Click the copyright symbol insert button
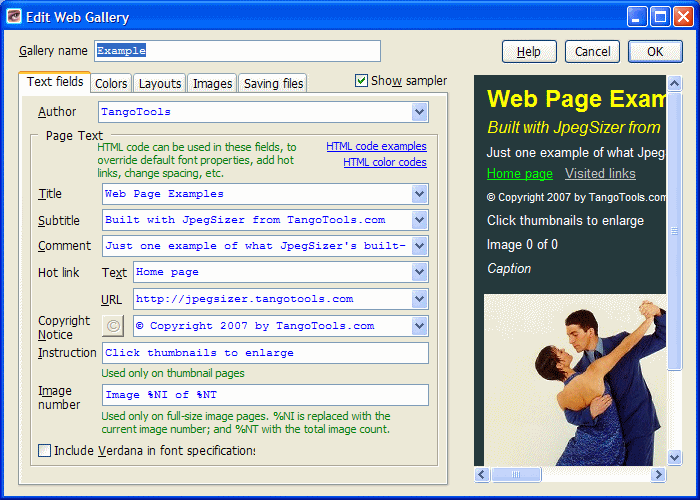This screenshot has width=700, height=500. coord(114,325)
